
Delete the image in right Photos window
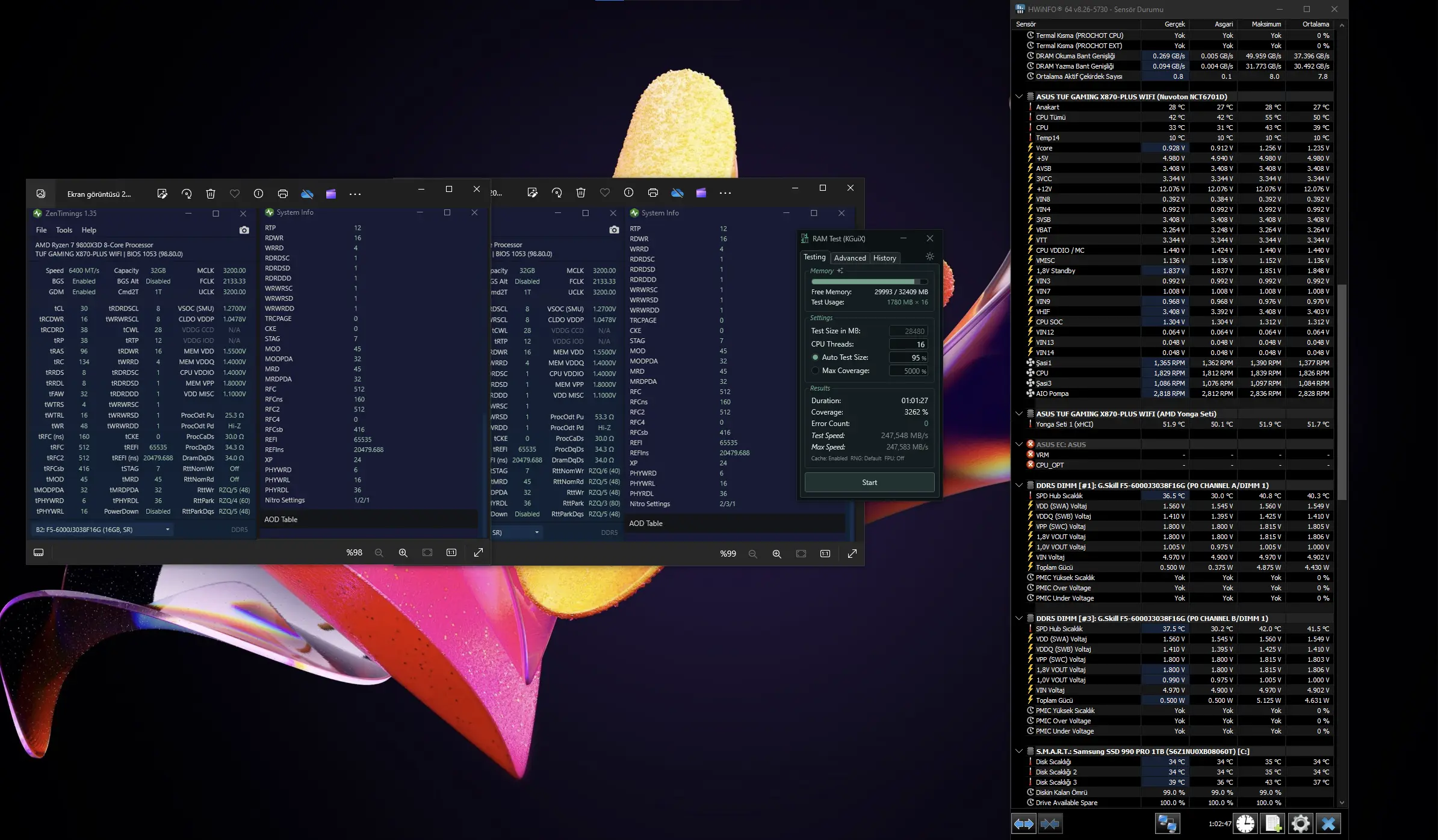click(x=581, y=193)
